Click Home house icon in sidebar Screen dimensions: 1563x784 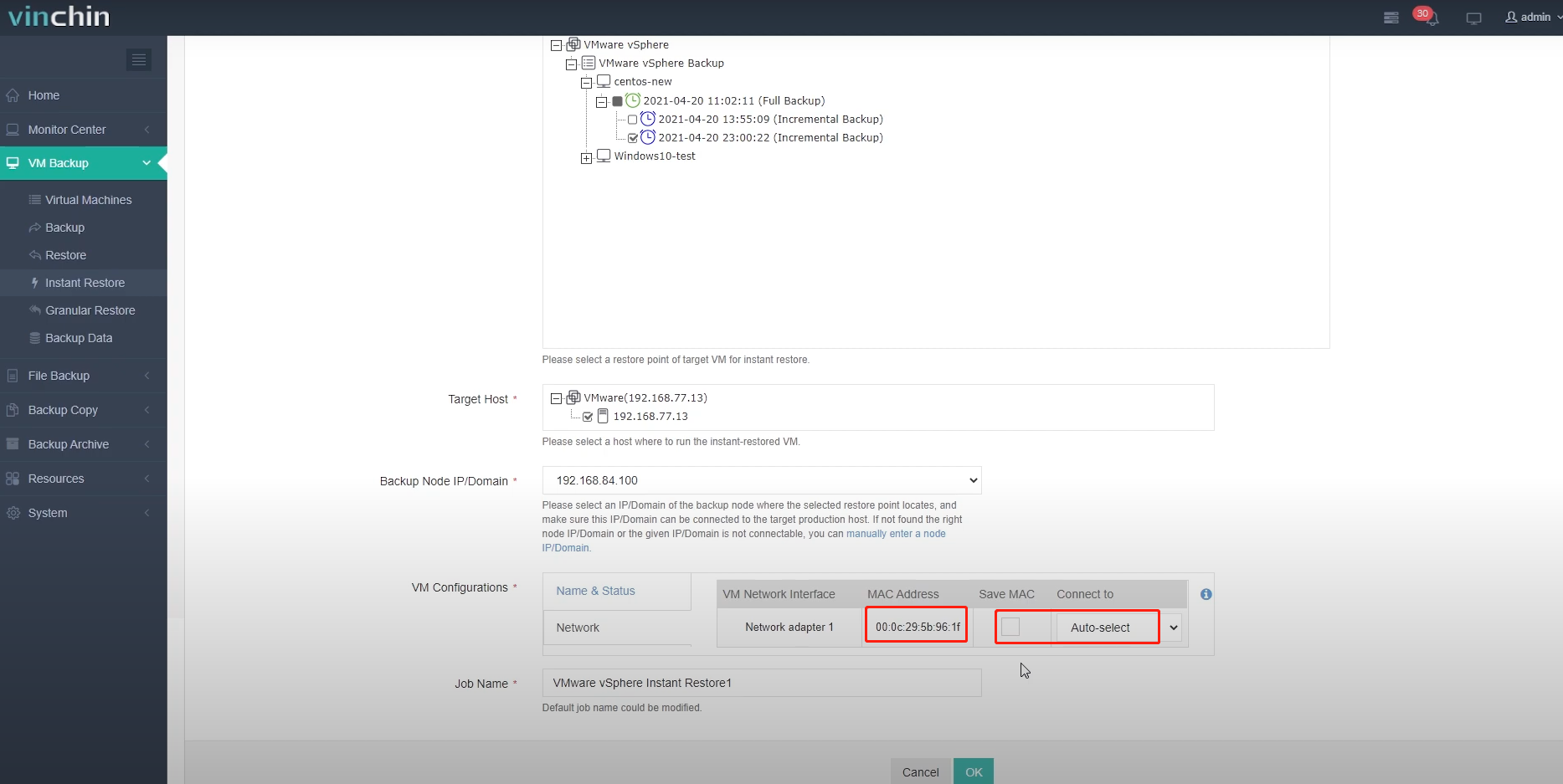click(13, 95)
